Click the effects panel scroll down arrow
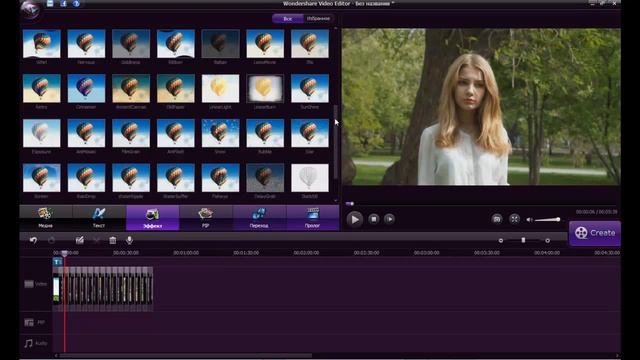The image size is (640, 360). [x=336, y=200]
